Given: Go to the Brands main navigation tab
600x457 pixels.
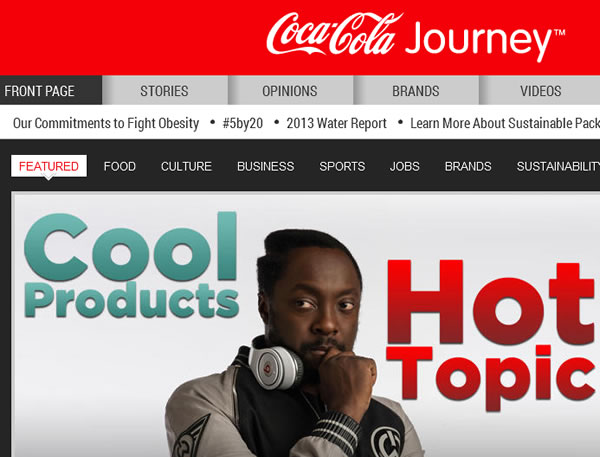Looking at the screenshot, I should [416, 90].
